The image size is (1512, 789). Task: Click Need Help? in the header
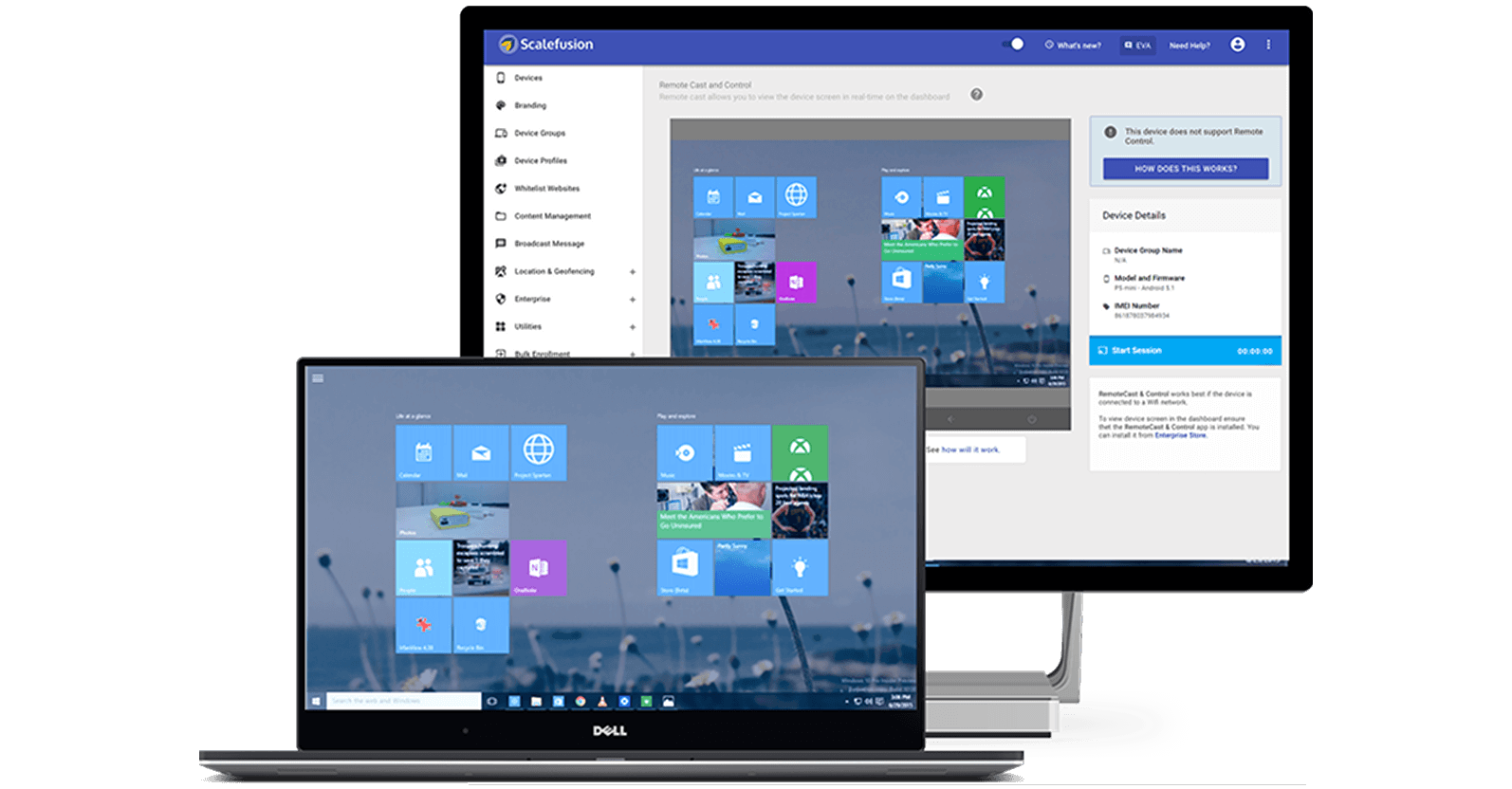[1189, 45]
